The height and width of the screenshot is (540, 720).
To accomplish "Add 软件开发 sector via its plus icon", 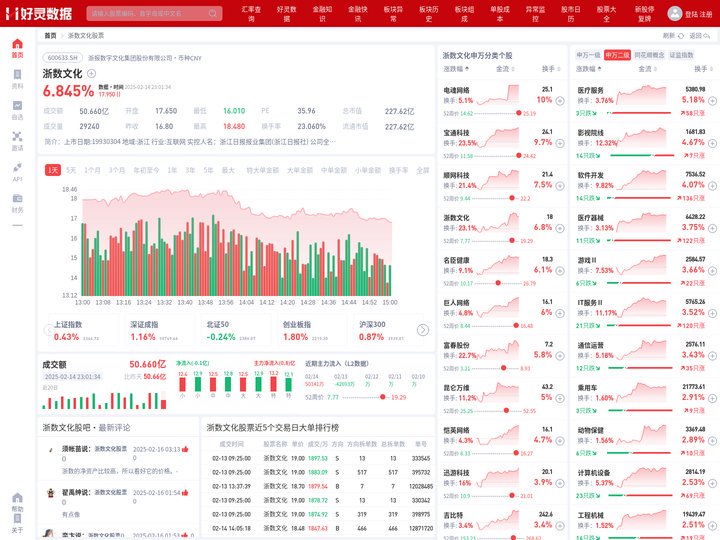I will coord(712,186).
